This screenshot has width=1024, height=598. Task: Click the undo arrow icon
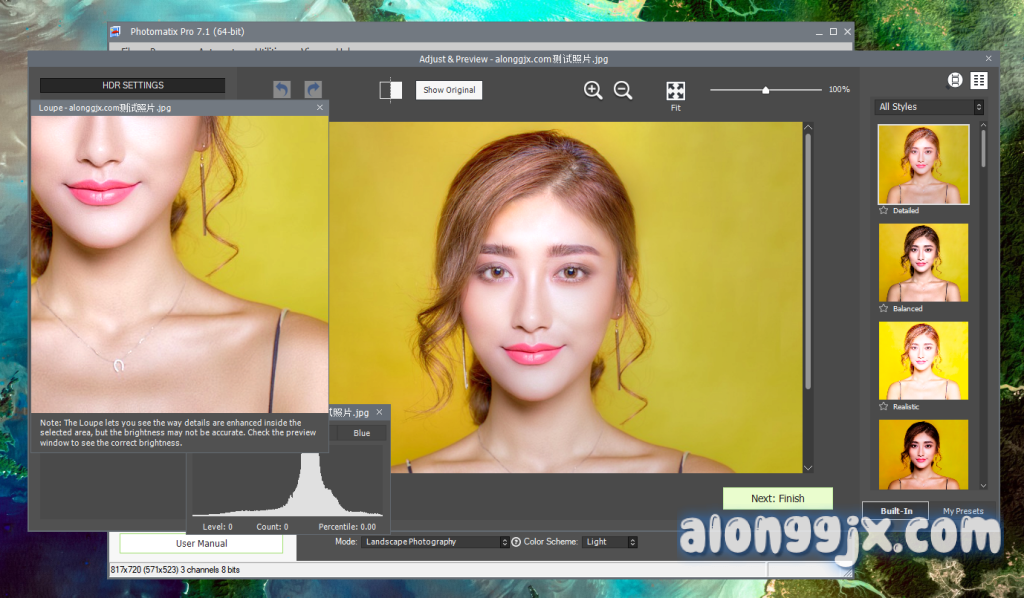282,90
